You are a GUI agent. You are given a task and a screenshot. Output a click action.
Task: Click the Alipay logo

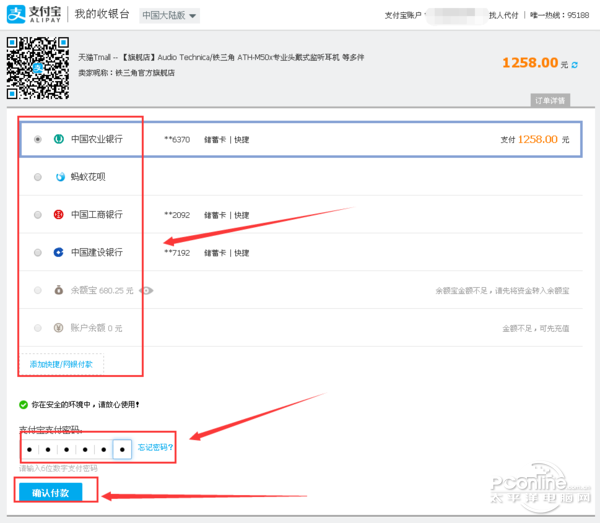pos(34,15)
